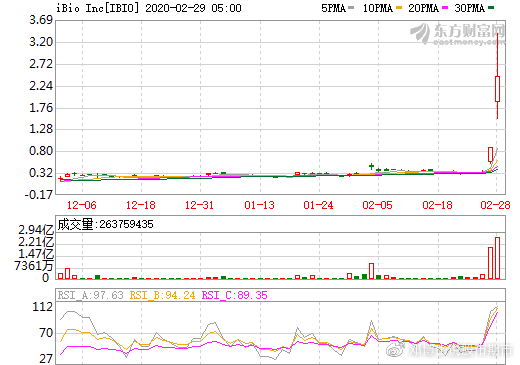Image resolution: width=520 pixels, height=365 pixels.
Task: Click the 112 RSI axis label
Action: [43, 307]
